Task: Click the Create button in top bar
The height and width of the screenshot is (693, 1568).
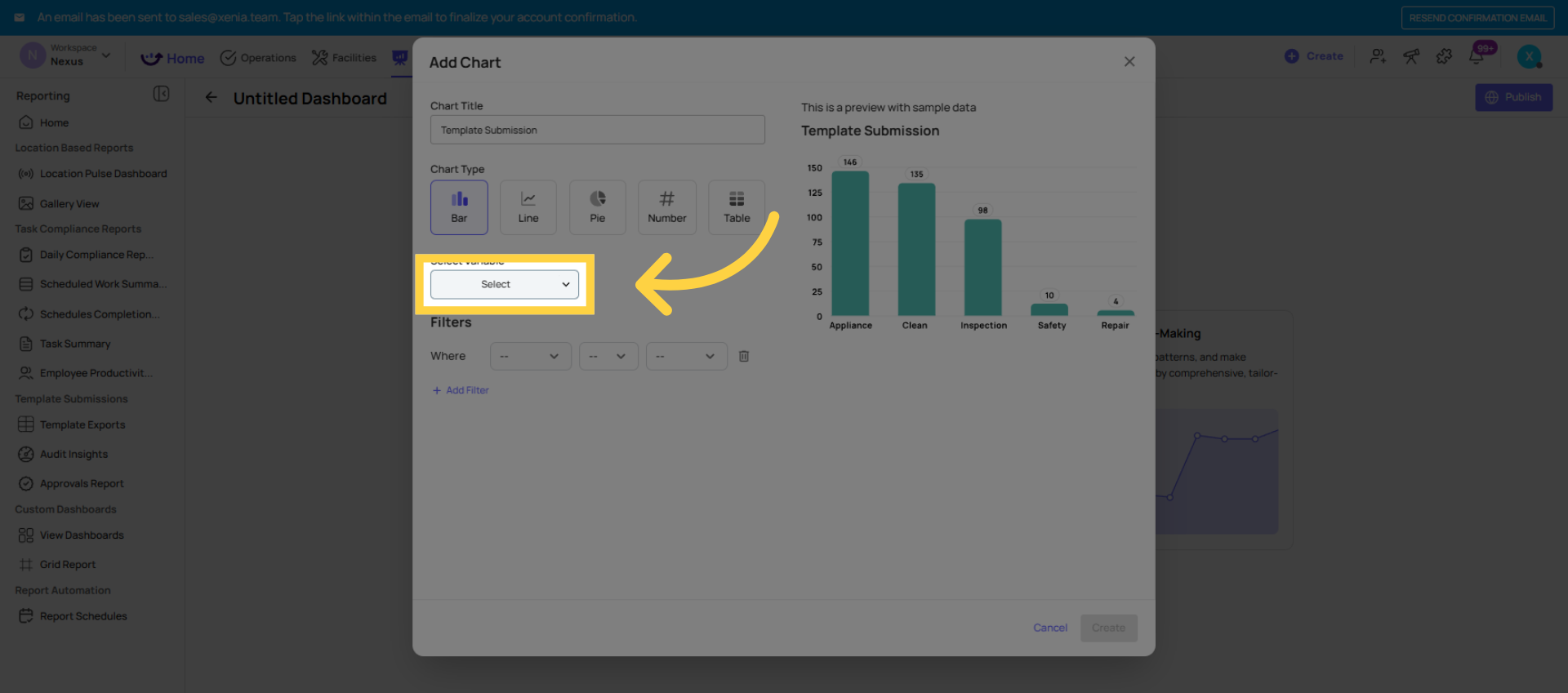Action: pos(1314,56)
